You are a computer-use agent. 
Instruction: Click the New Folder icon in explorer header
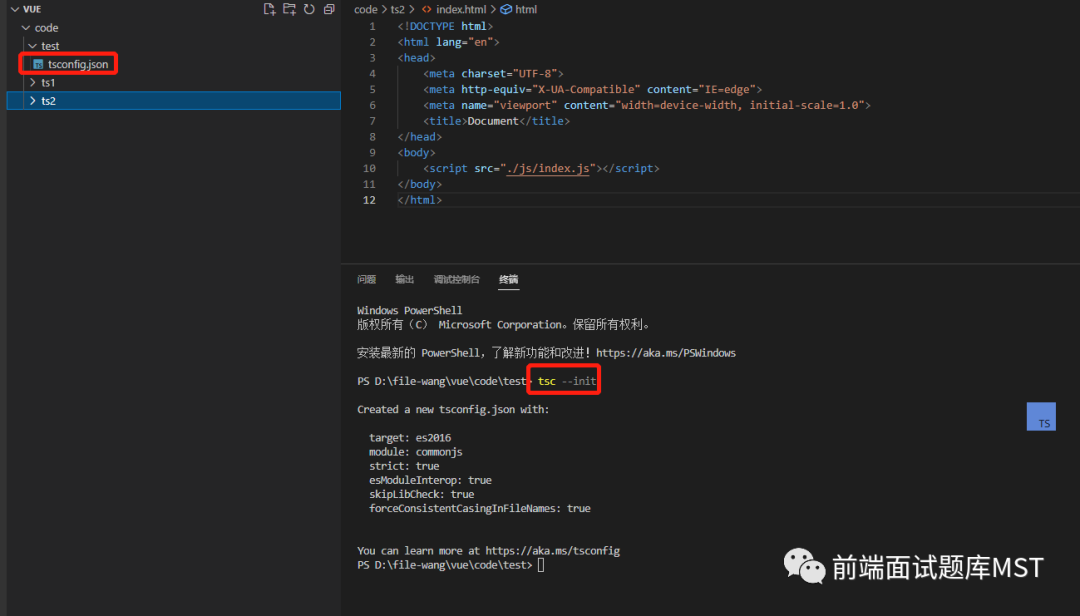pyautogui.click(x=289, y=9)
